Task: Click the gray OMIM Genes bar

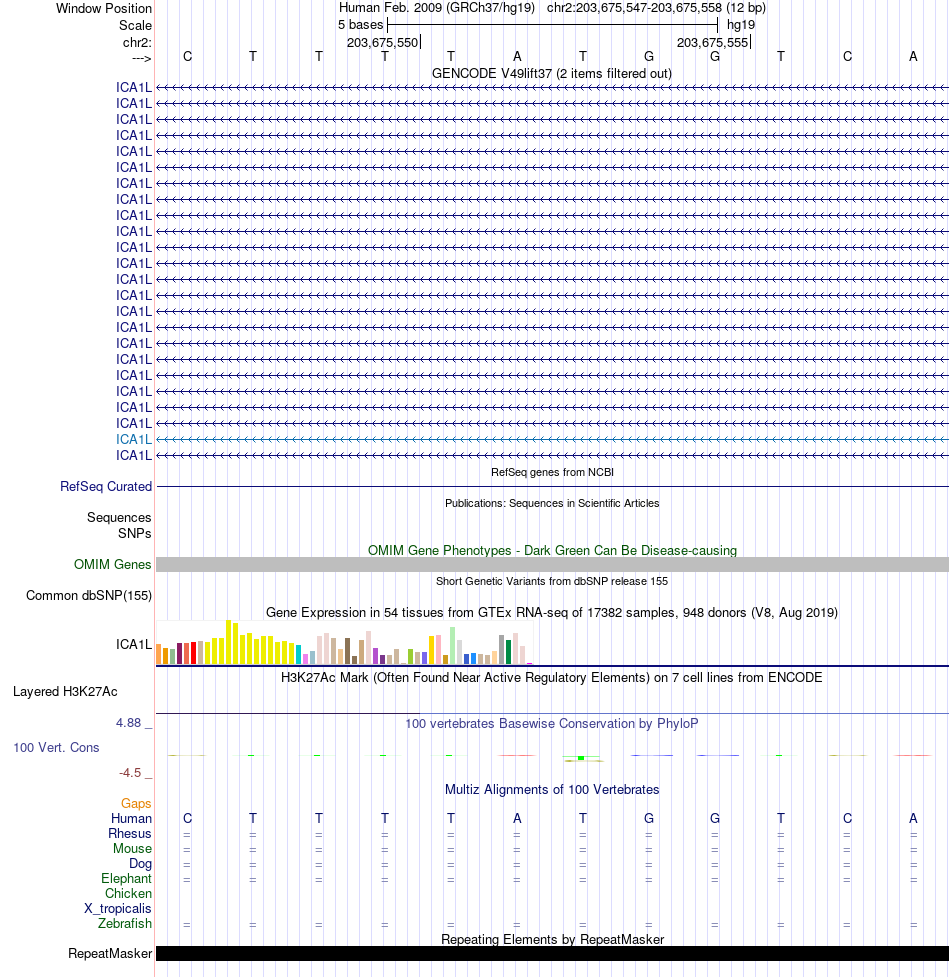Action: [552, 565]
